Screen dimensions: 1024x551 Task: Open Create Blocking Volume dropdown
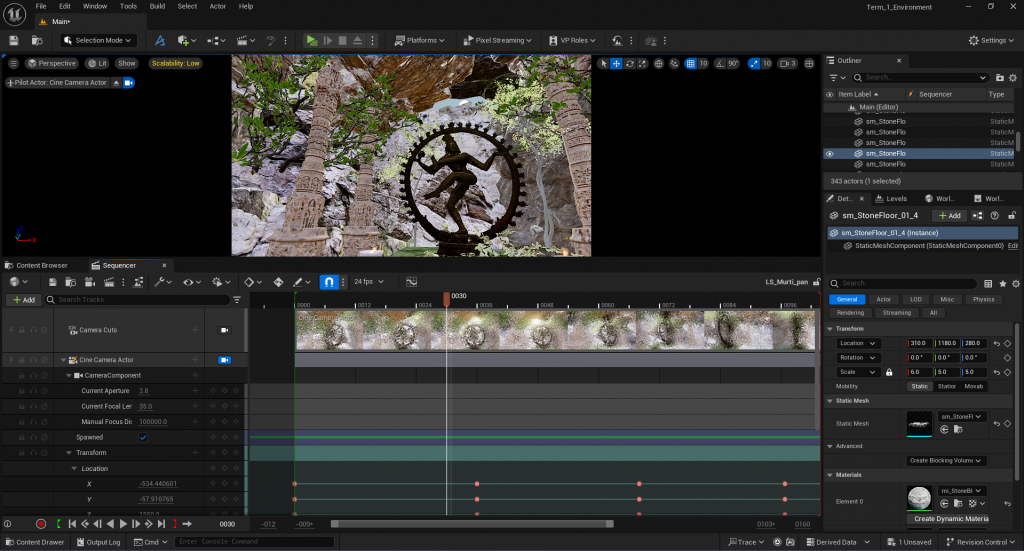point(946,461)
